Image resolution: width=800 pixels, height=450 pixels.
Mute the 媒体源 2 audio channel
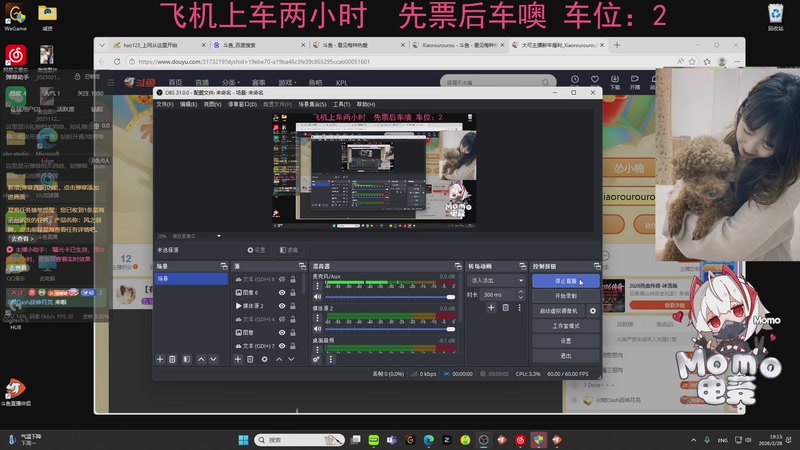317,329
